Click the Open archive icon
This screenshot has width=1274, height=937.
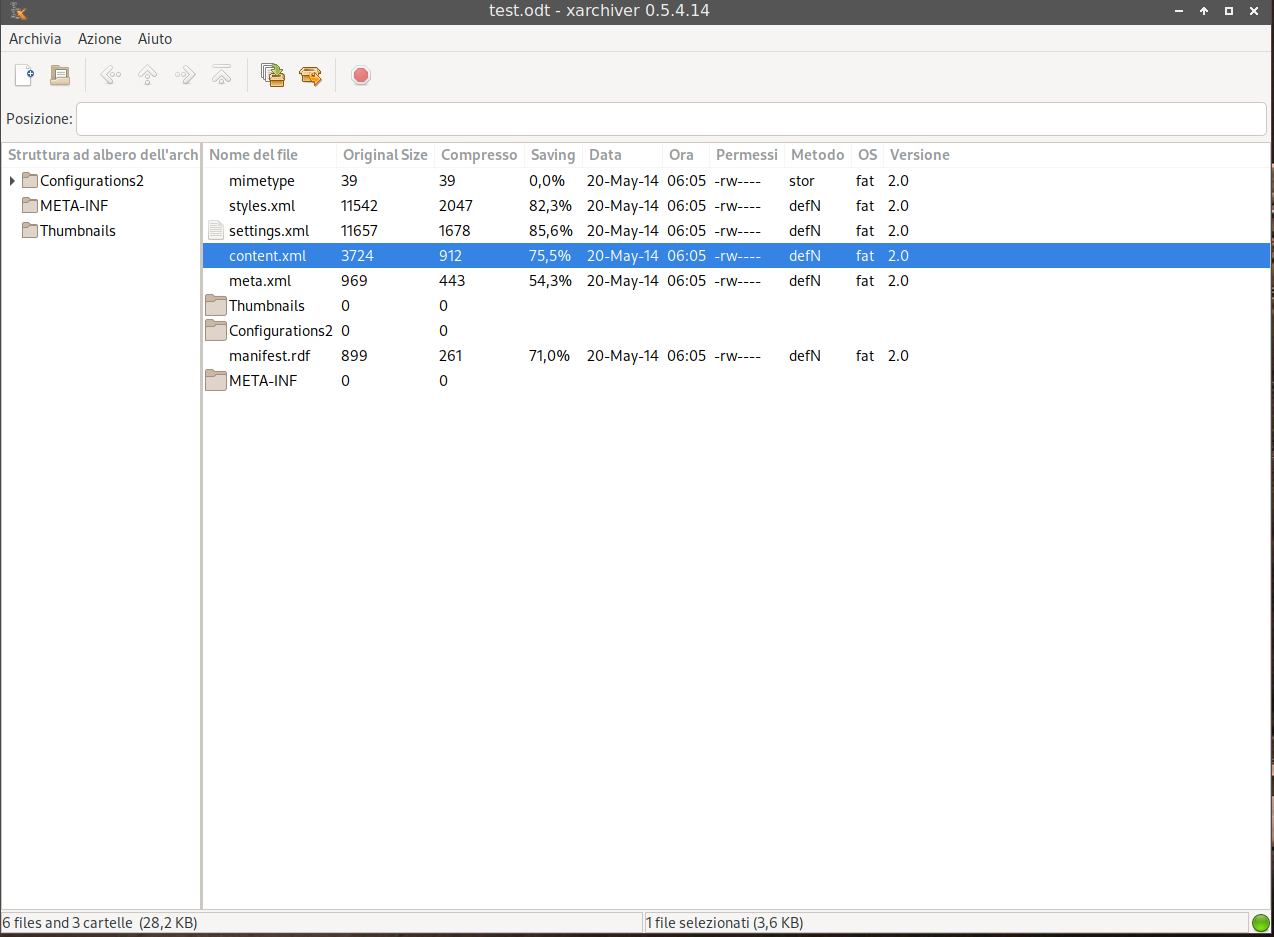pos(59,75)
